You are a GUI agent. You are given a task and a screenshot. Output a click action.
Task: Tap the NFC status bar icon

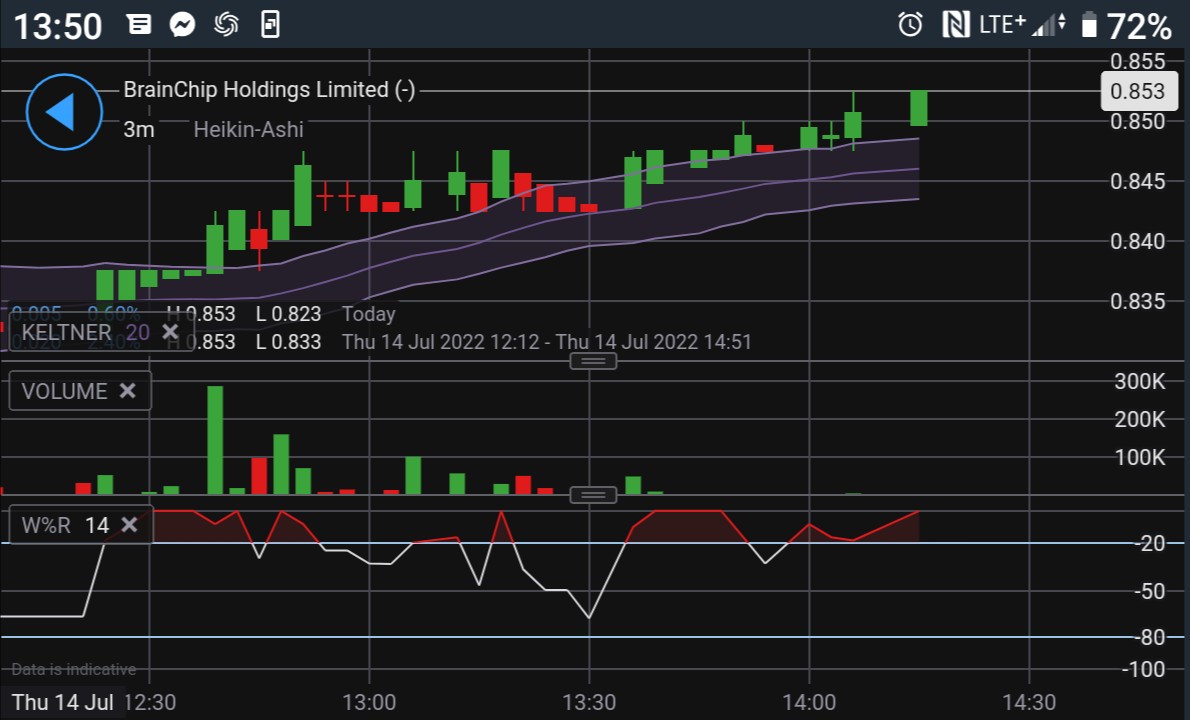956,25
